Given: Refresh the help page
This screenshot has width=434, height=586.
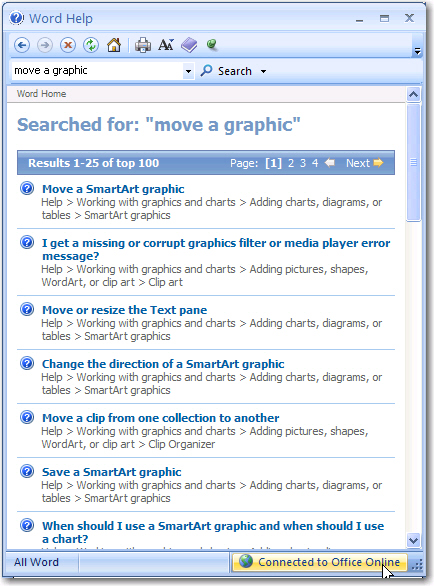Looking at the screenshot, I should [x=91, y=46].
